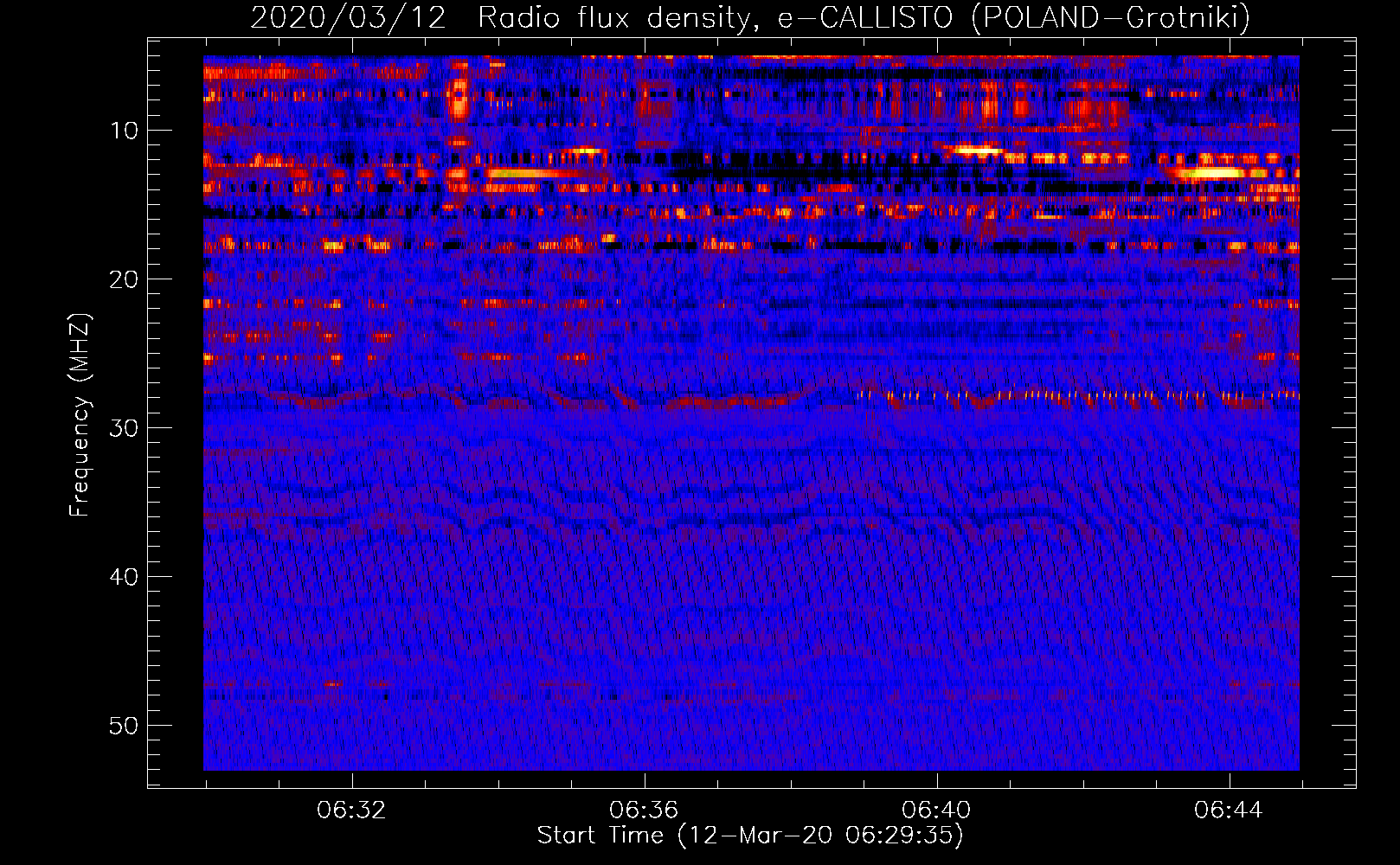This screenshot has width=1400, height=865.
Task: Click the 'Start Time (12-Mar-20 06:29:35)' axis label
Action: pos(749,835)
